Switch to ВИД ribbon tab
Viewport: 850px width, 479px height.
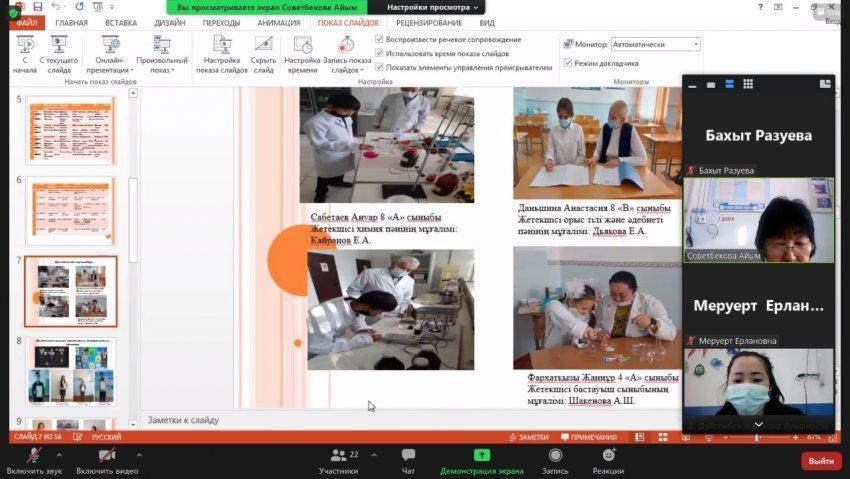pos(487,23)
